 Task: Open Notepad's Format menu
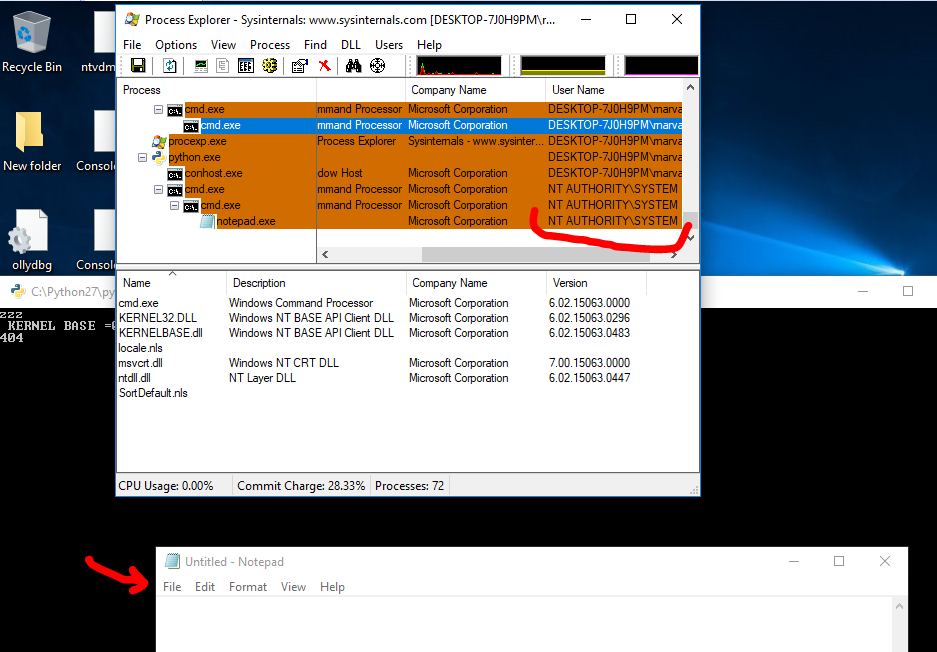click(x=247, y=587)
